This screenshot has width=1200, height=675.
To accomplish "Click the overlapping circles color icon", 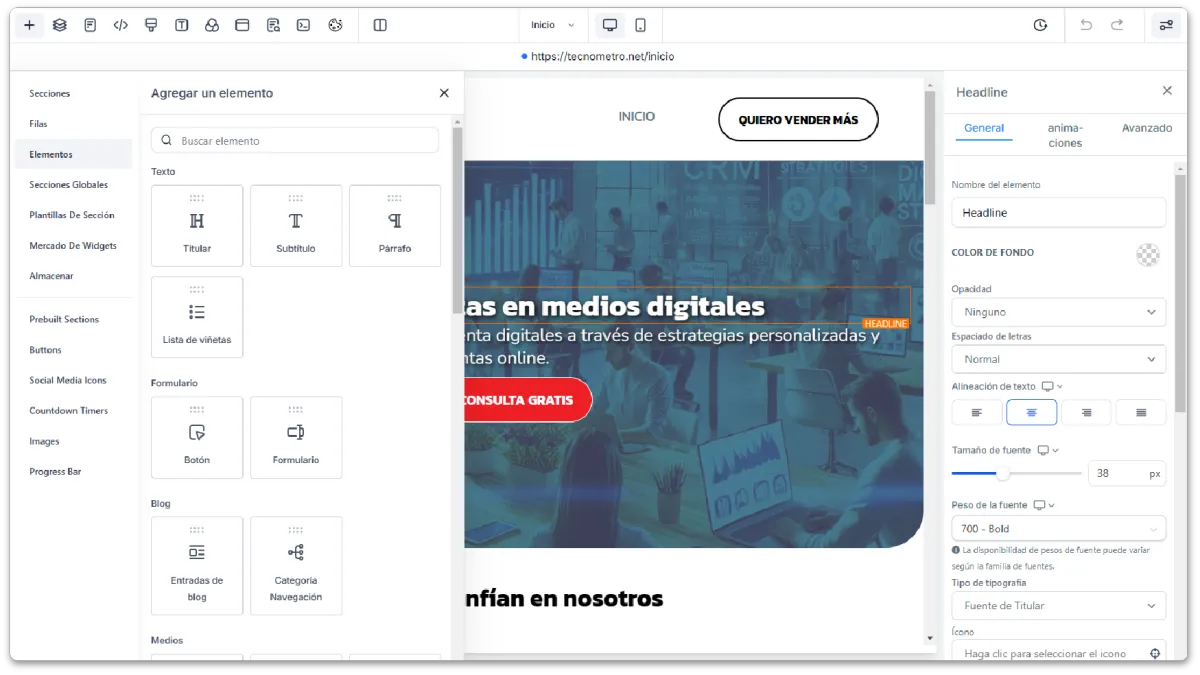I will [x=212, y=25].
